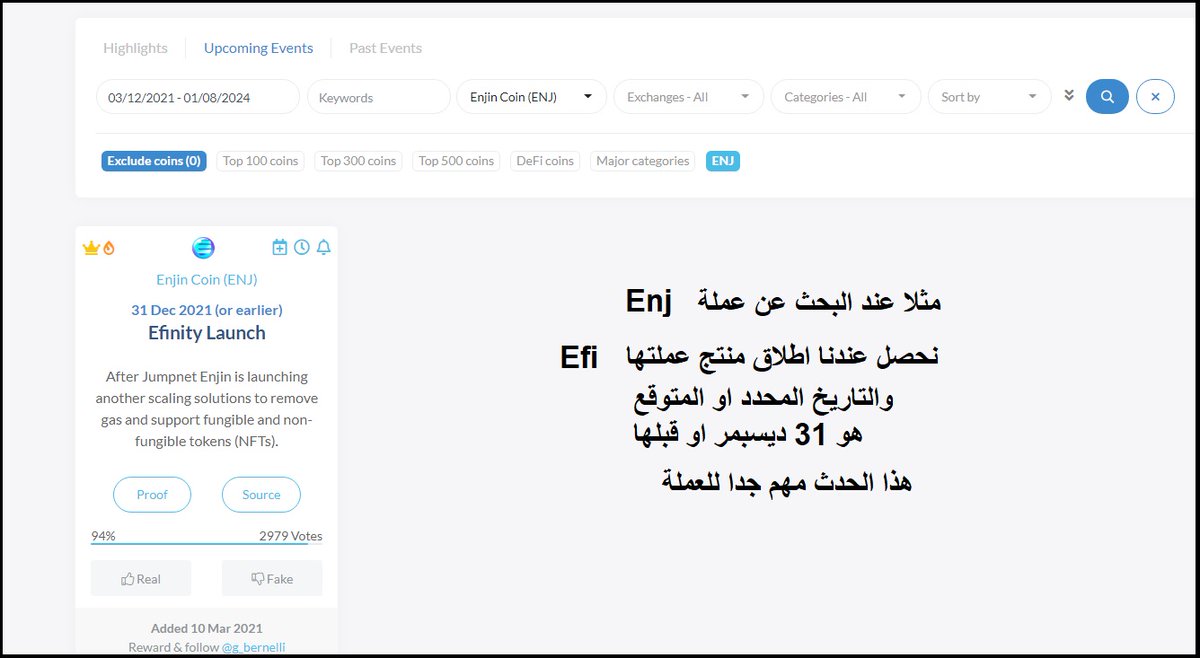Image resolution: width=1200 pixels, height=658 pixels.
Task: Click Added 10 Mar 2021 text
Action: click(207, 628)
